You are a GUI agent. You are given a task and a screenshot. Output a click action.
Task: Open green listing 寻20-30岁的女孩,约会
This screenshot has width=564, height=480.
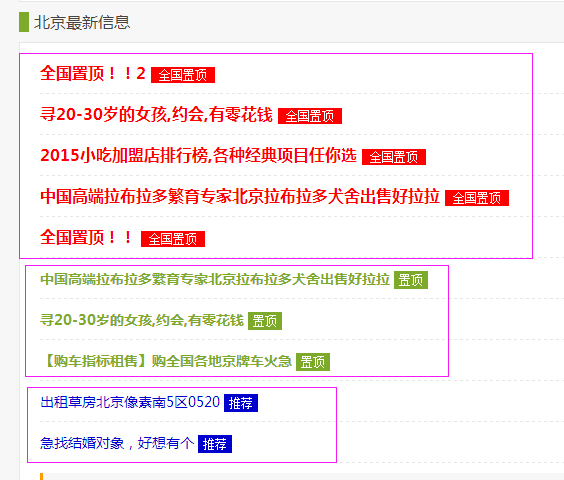point(142,320)
